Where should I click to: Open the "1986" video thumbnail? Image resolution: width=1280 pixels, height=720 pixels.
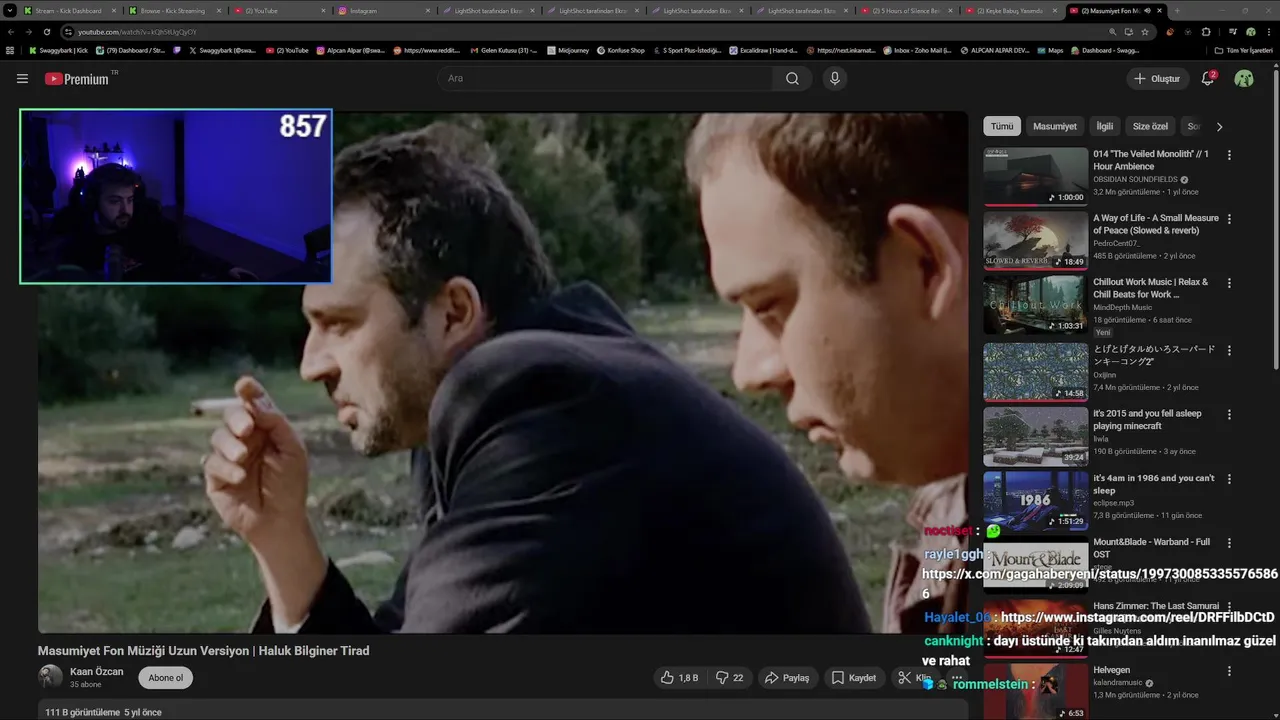[x=1035, y=500]
